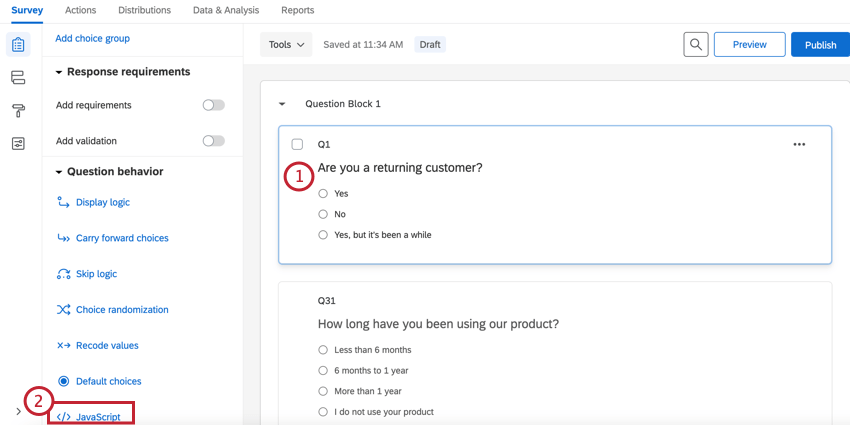
Task: Click the Skip logic arrow icon
Action: pyautogui.click(x=63, y=274)
